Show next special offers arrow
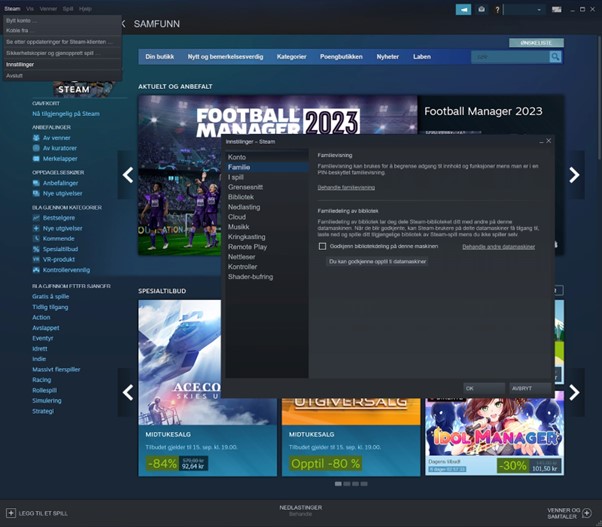This screenshot has height=527, width=602. (574, 392)
